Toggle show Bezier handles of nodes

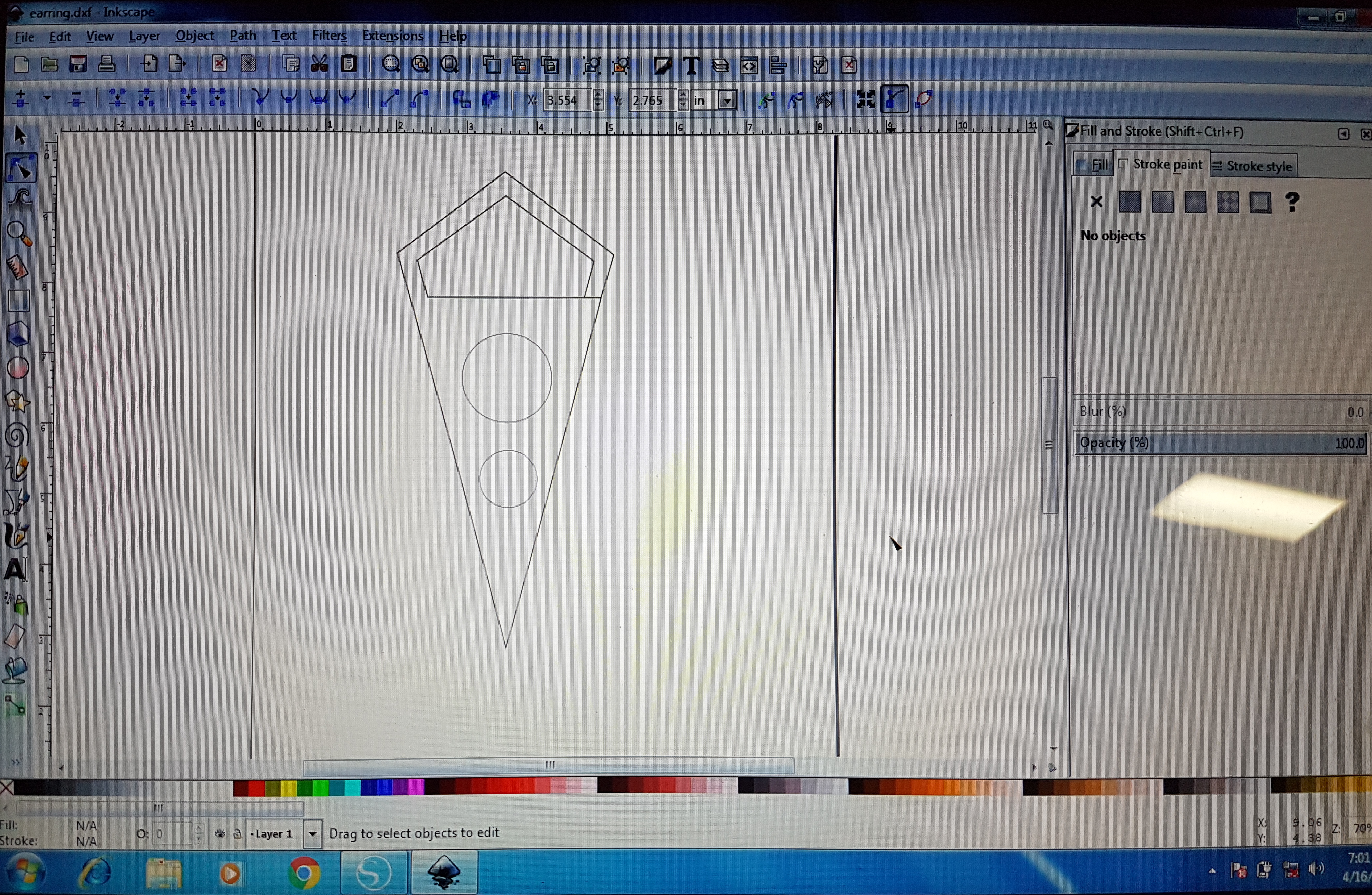pos(895,99)
